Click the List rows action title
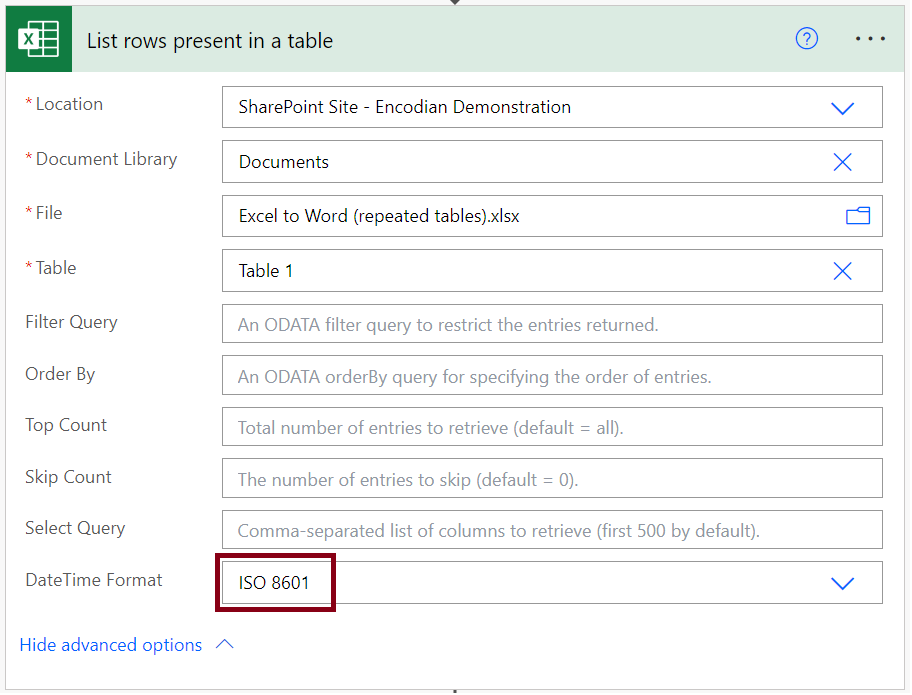Viewport: 912px width, 695px height. coord(211,41)
